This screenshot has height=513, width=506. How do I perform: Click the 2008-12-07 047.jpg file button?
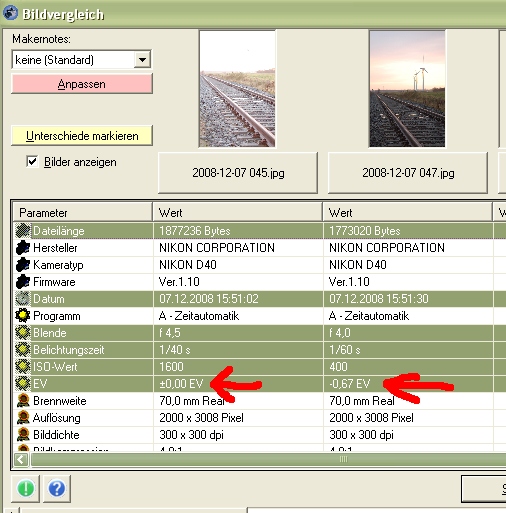408,173
